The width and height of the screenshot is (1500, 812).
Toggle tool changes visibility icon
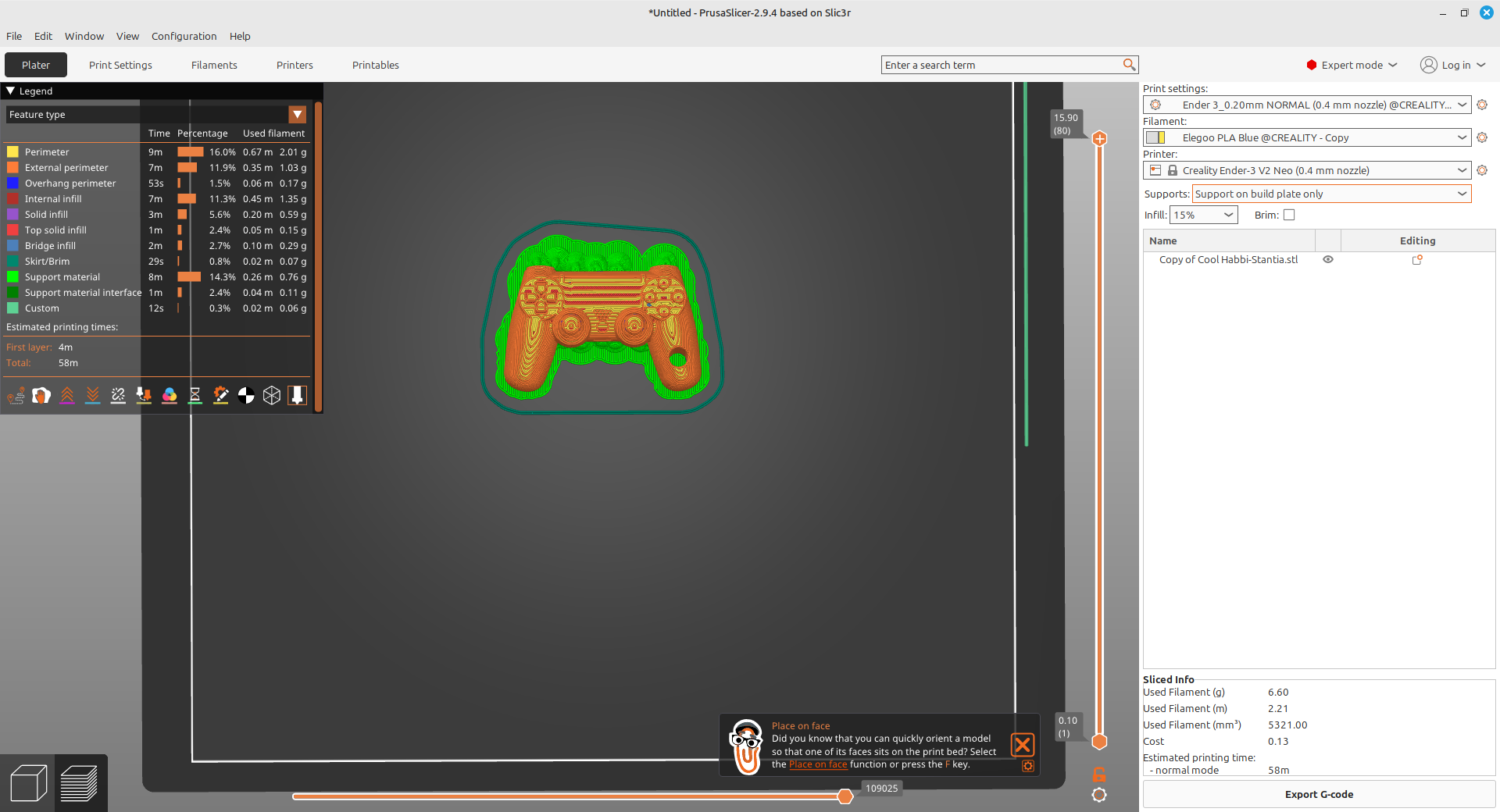[144, 396]
